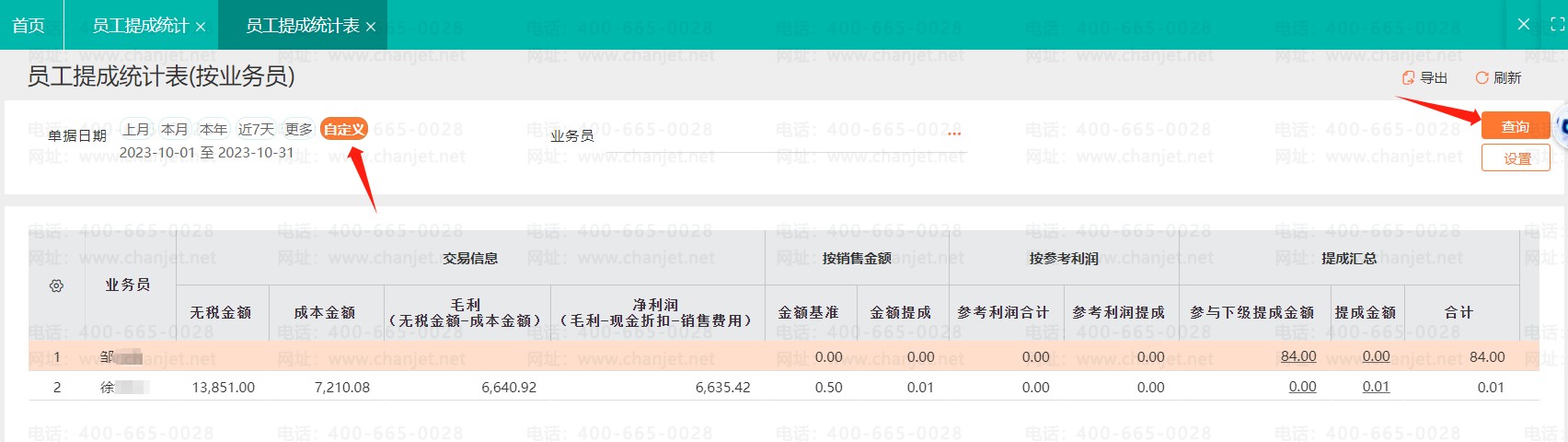Expand the 更多 date options

pyautogui.click(x=299, y=130)
